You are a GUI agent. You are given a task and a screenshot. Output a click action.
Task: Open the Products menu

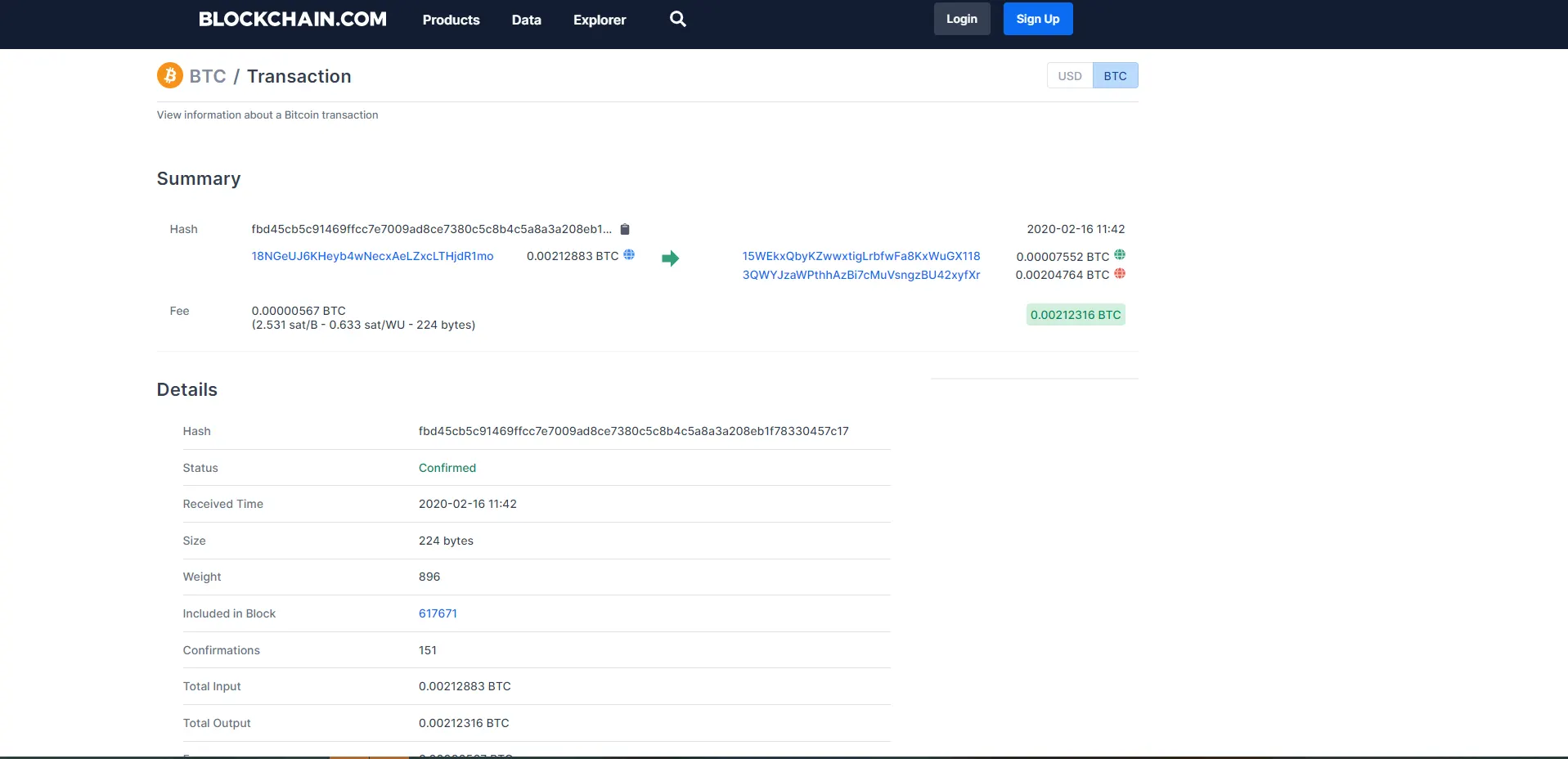coord(451,20)
